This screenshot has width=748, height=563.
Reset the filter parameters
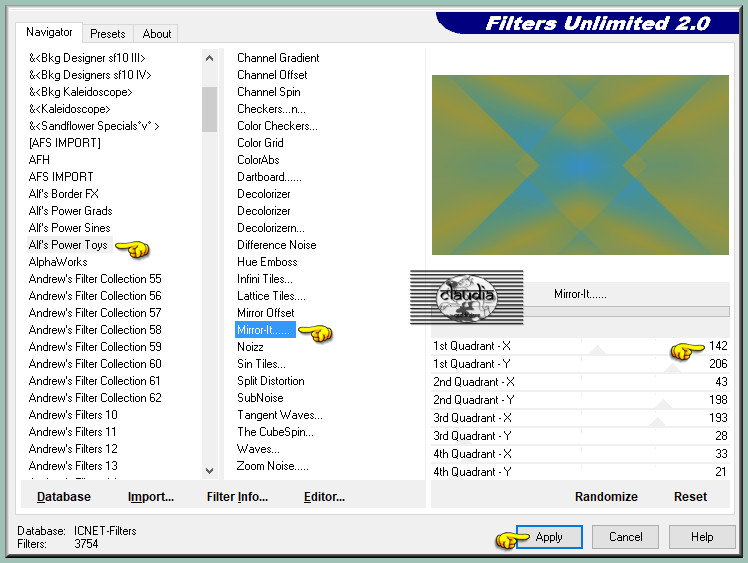[690, 497]
